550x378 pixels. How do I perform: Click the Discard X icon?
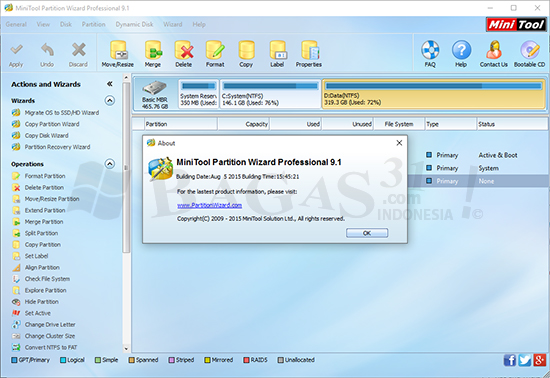(x=78, y=50)
